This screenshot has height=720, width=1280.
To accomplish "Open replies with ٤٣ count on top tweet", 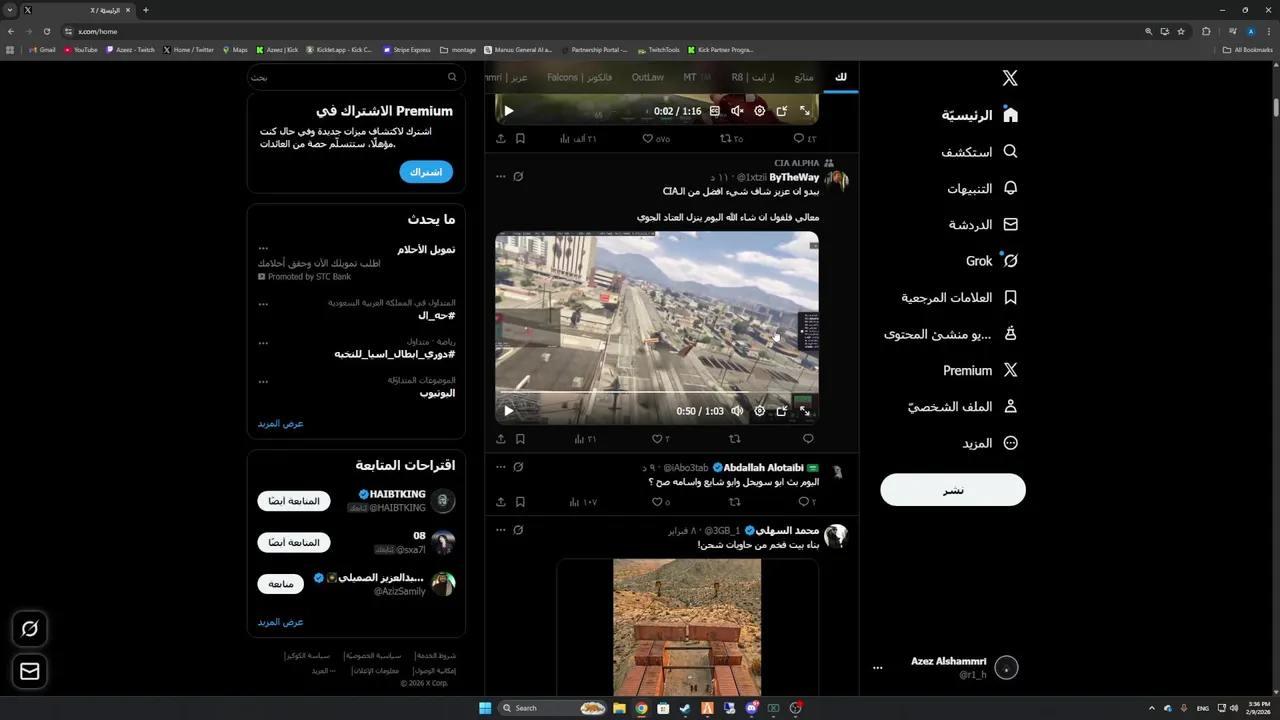I will click(x=804, y=139).
